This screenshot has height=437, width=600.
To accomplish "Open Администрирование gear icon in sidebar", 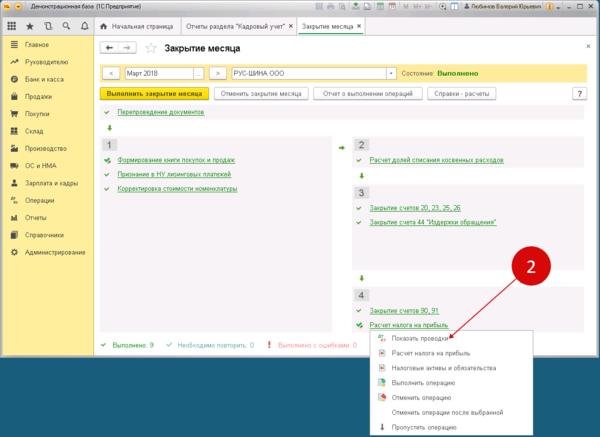I will click(x=13, y=251).
